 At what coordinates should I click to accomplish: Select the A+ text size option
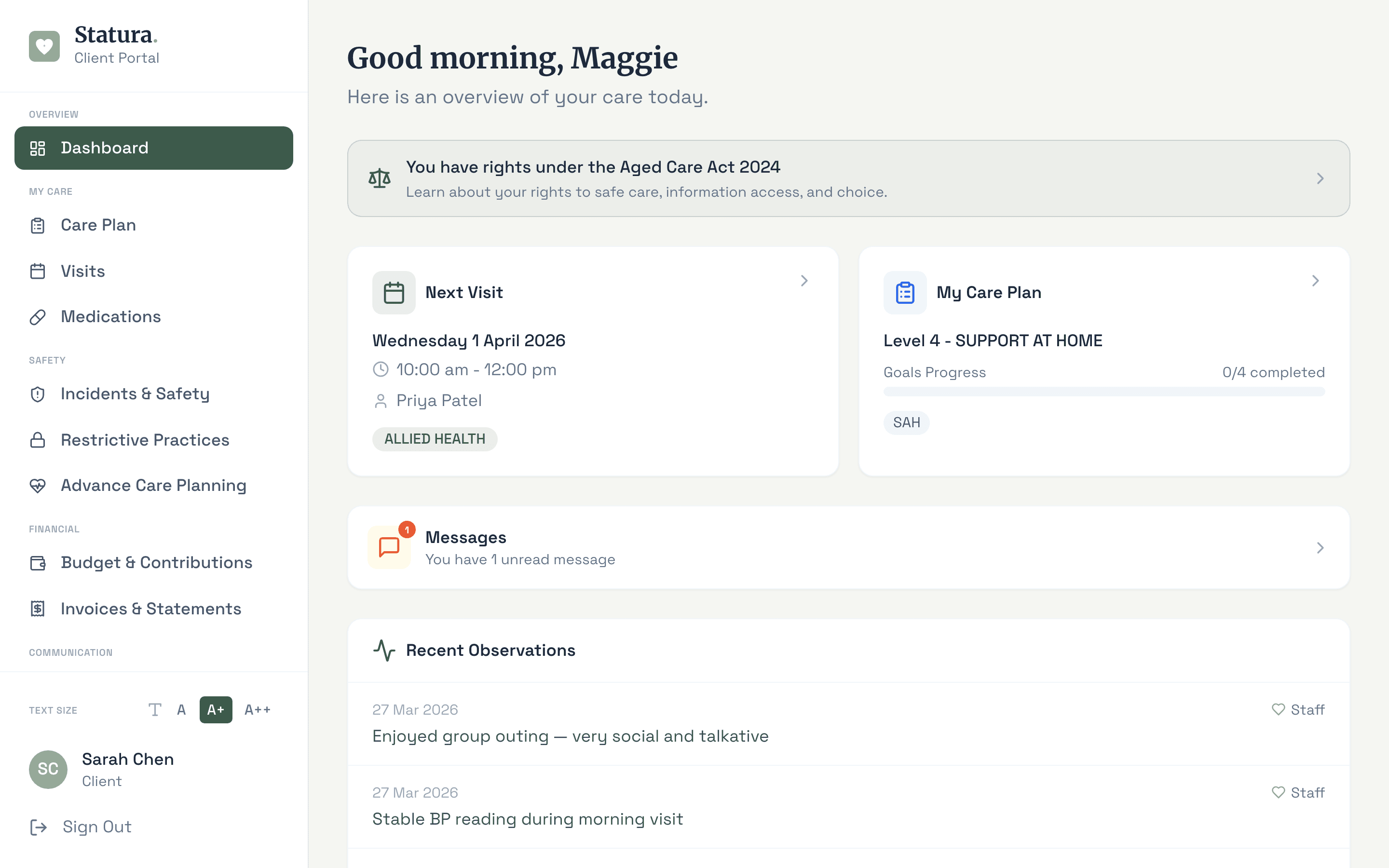[216, 710]
